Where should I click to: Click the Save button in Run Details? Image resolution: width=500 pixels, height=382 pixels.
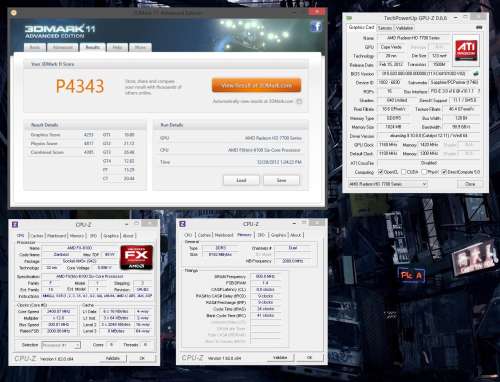coord(281,180)
